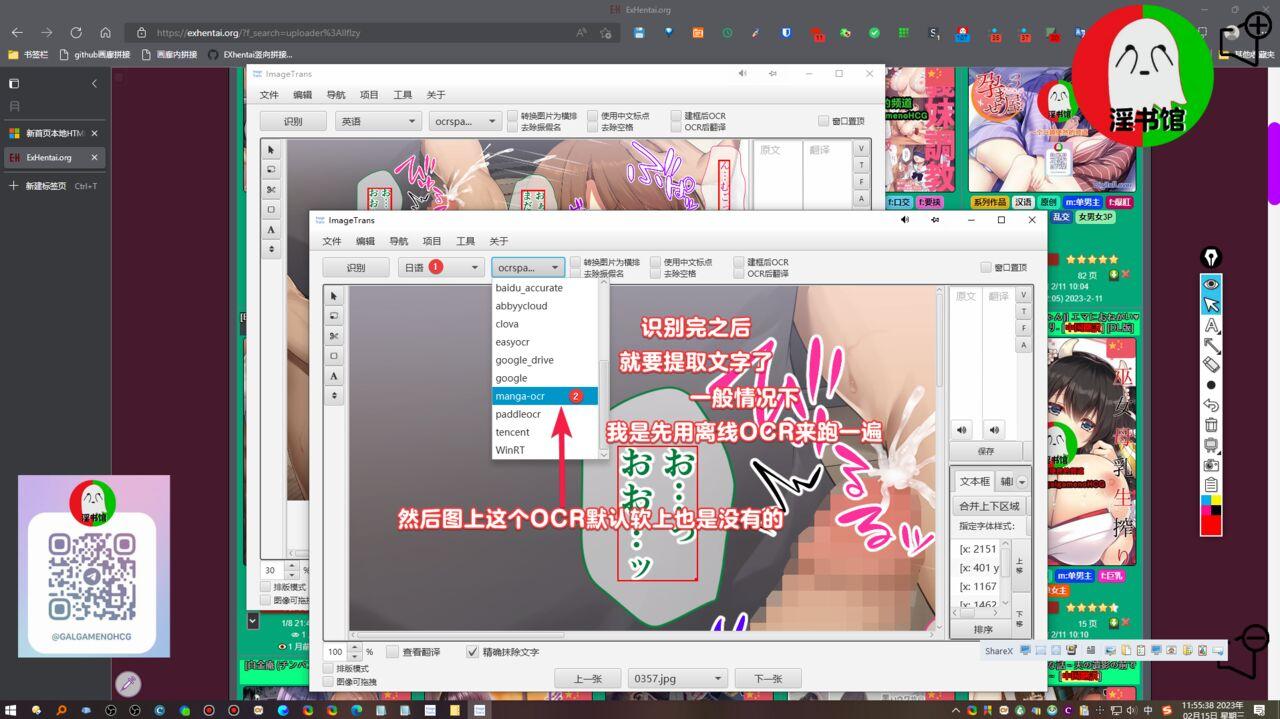Click the eraser icon in annotation toolbar
Viewport: 1280px width, 719px height.
coord(1211,365)
